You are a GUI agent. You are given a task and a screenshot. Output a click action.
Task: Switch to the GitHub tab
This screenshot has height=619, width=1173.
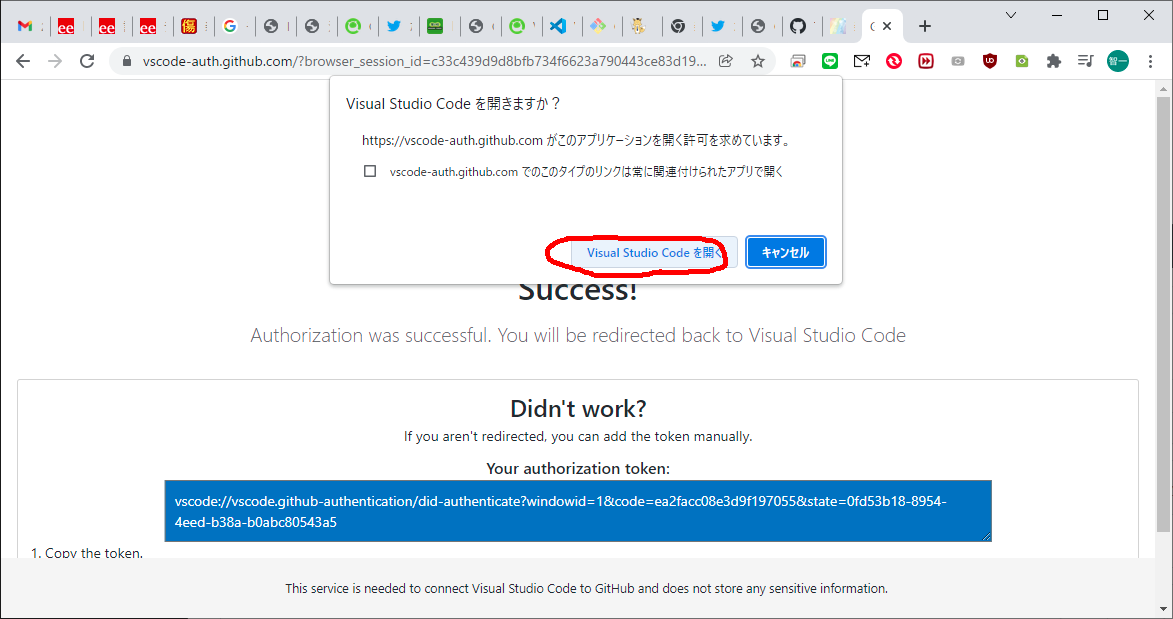point(797,26)
